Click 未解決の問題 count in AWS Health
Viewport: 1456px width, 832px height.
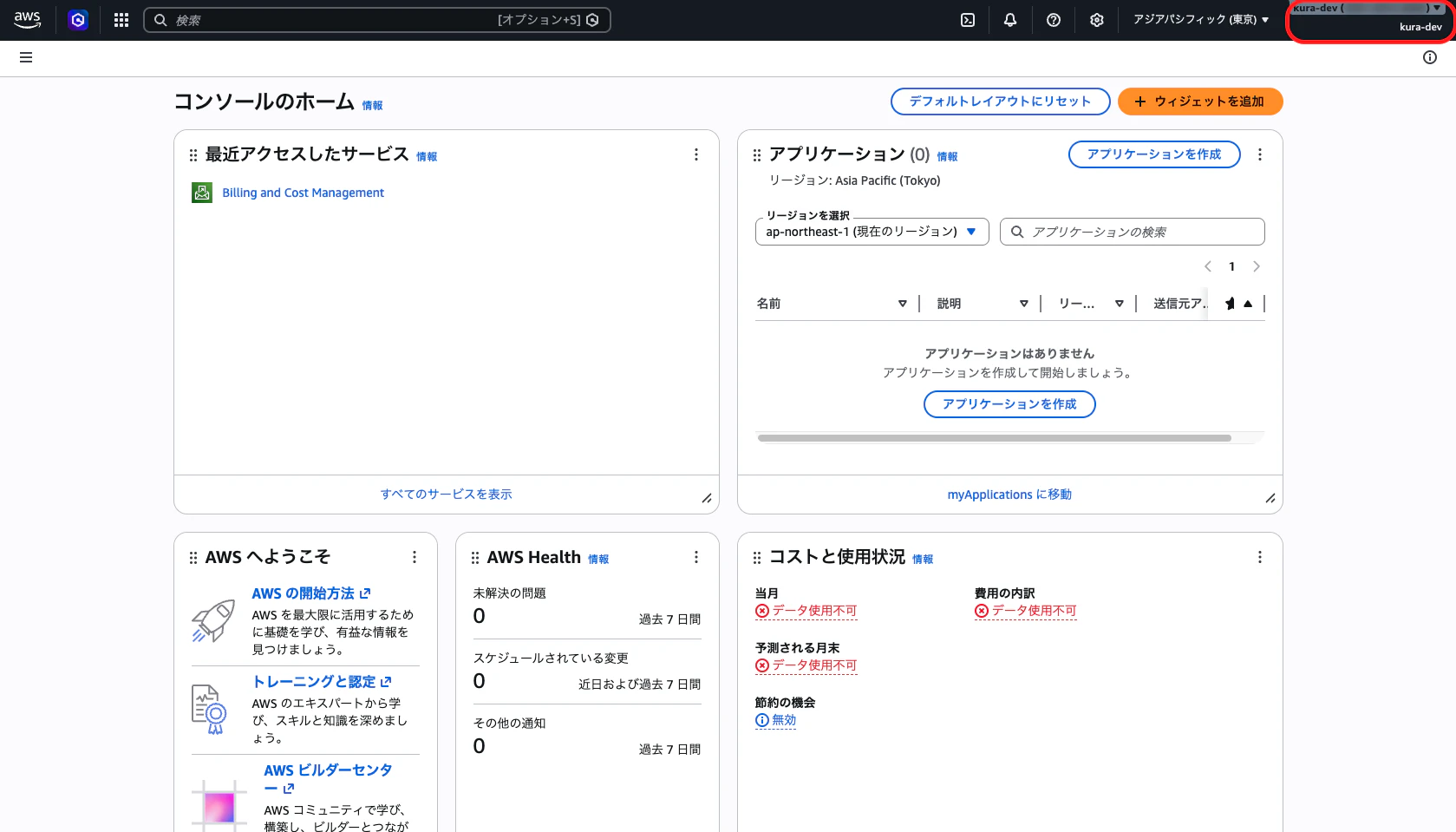tap(480, 616)
